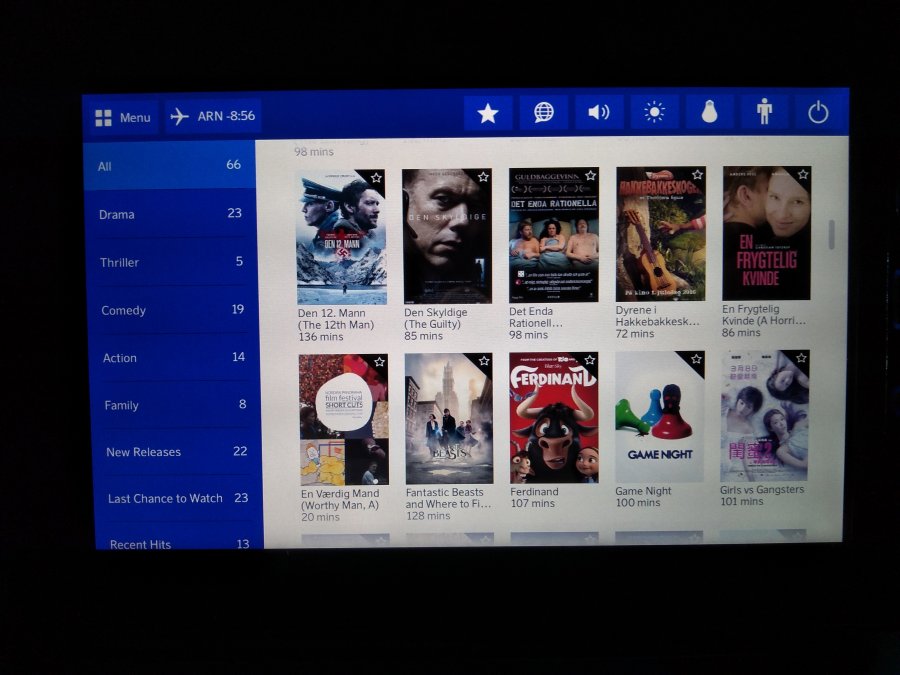Open the flight info airplane button
The image size is (900, 675).
click(x=213, y=116)
